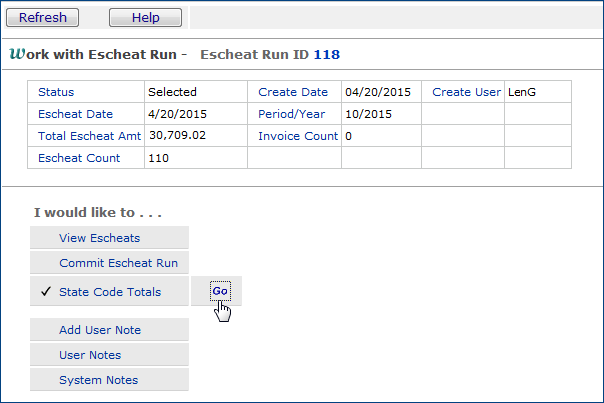Click the Escheat Date field label

(75, 114)
